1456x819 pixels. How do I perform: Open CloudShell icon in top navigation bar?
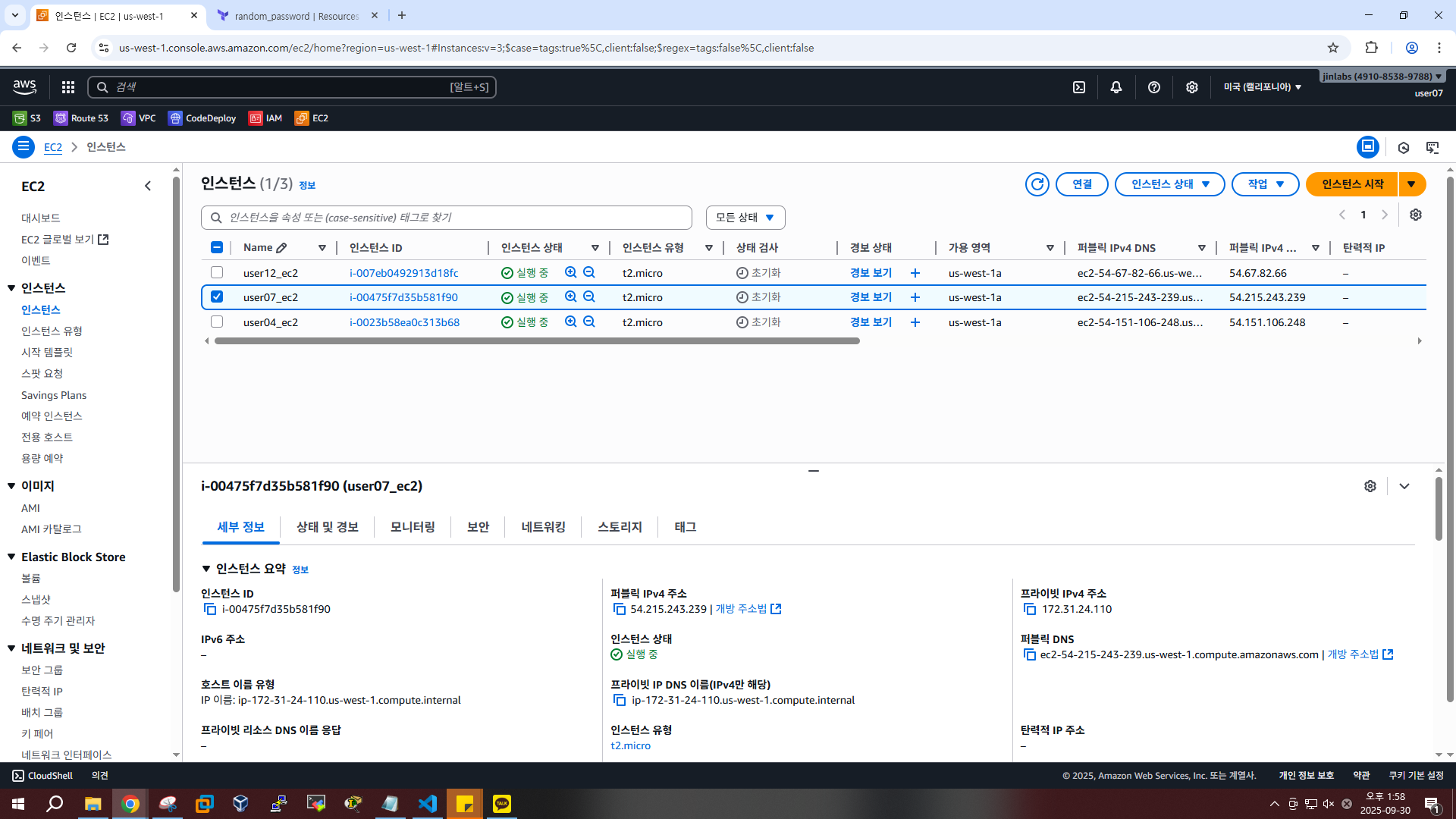pos(1079,87)
